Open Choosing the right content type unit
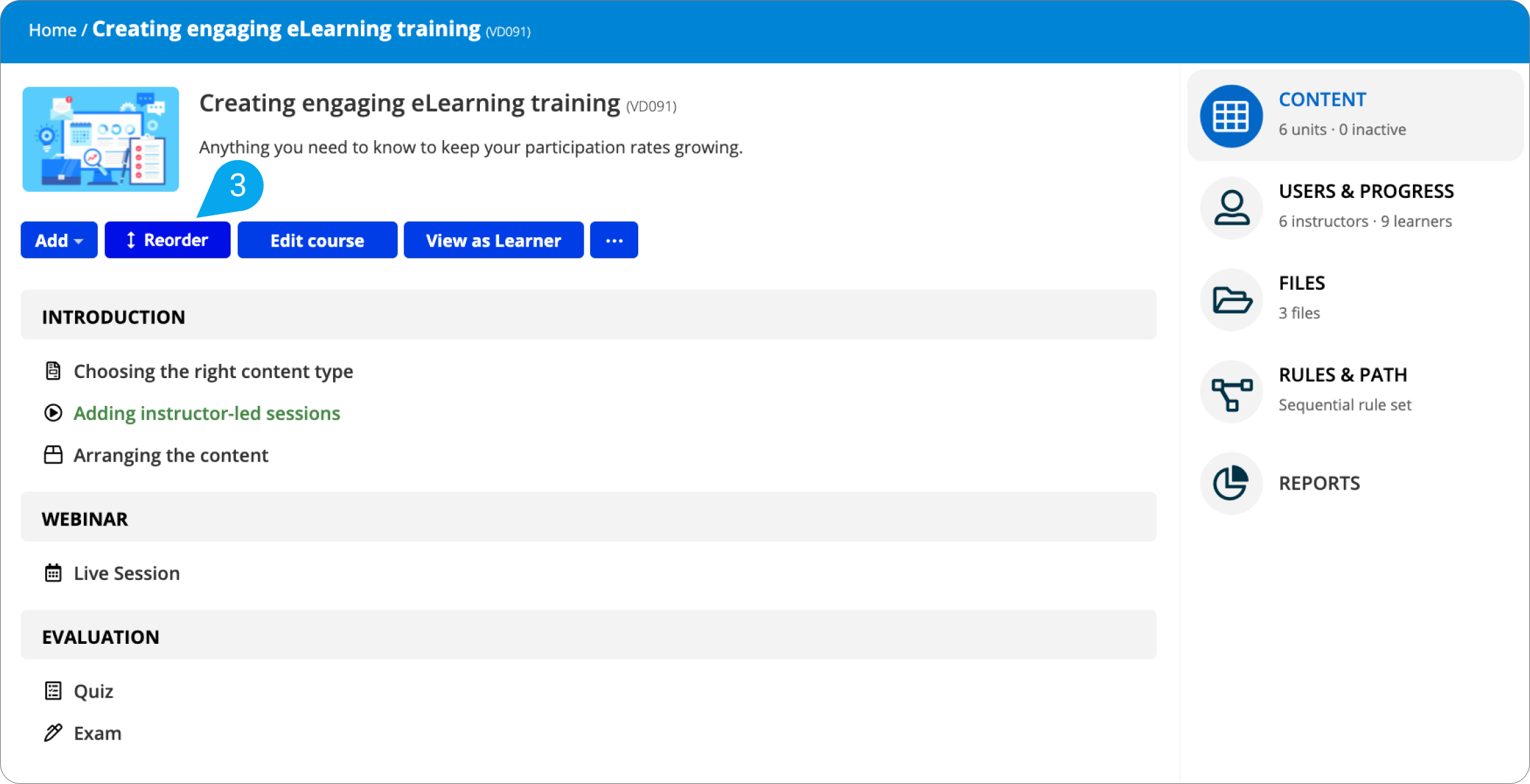Image resolution: width=1530 pixels, height=784 pixels. tap(213, 371)
